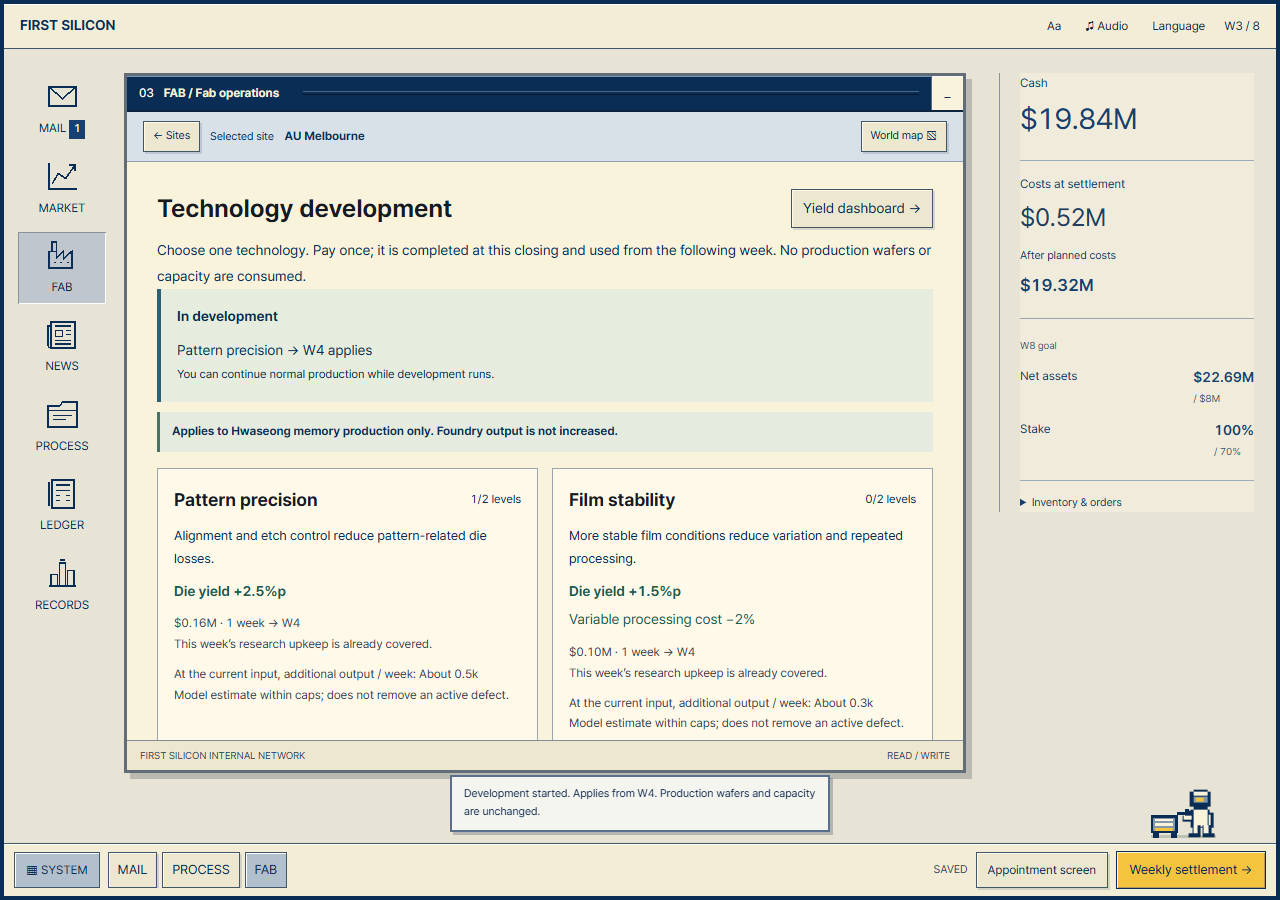Click the 'Pattern precision → W4 applies' status line

(275, 350)
